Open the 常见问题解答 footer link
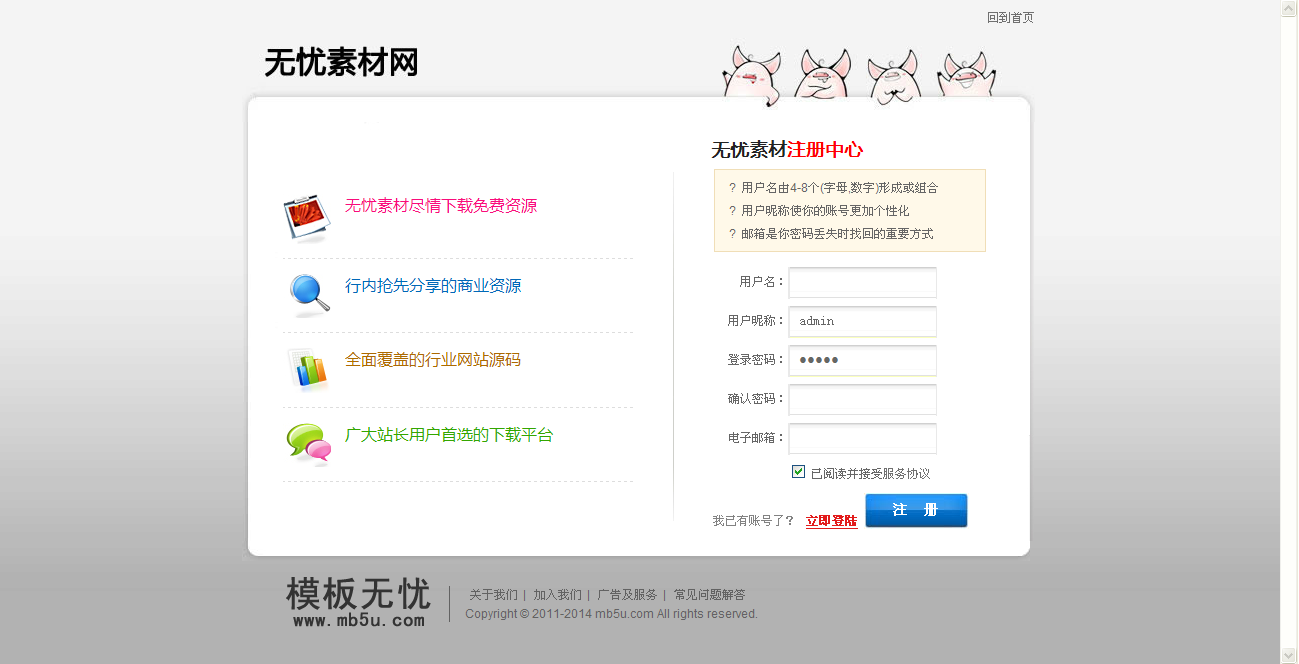This screenshot has height=664, width=1299. pyautogui.click(x=709, y=595)
